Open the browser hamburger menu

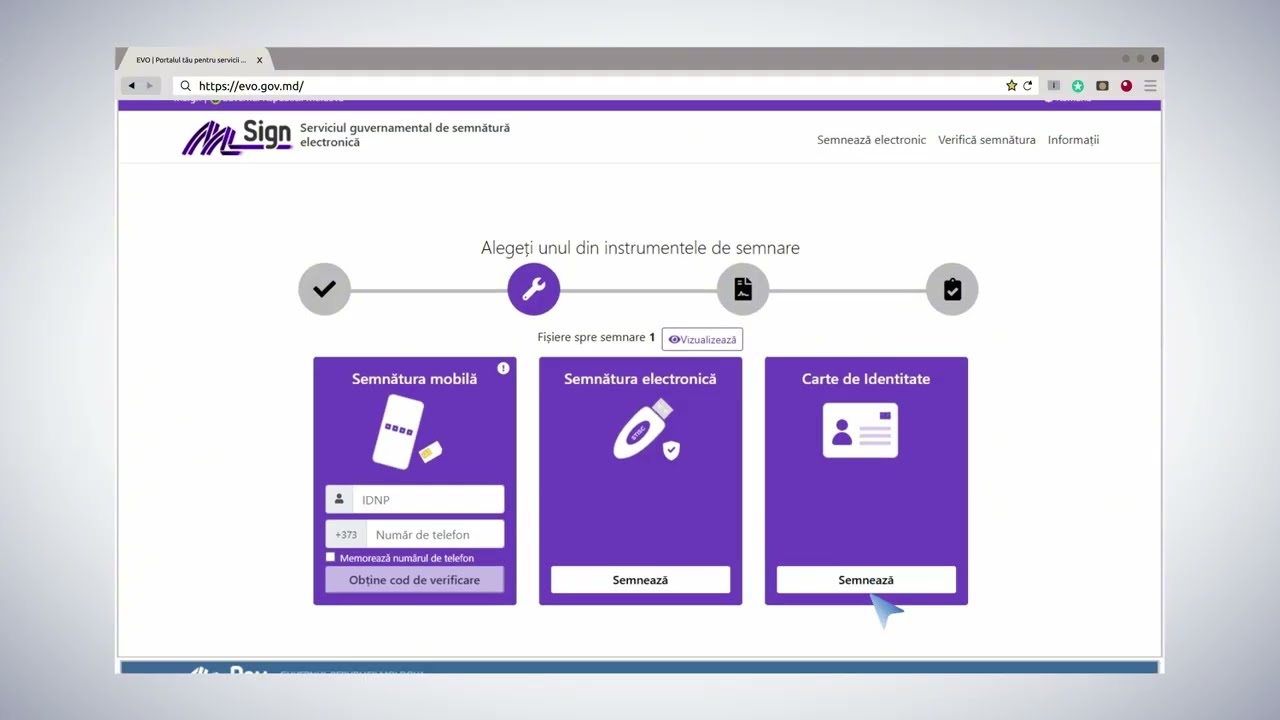point(1150,86)
